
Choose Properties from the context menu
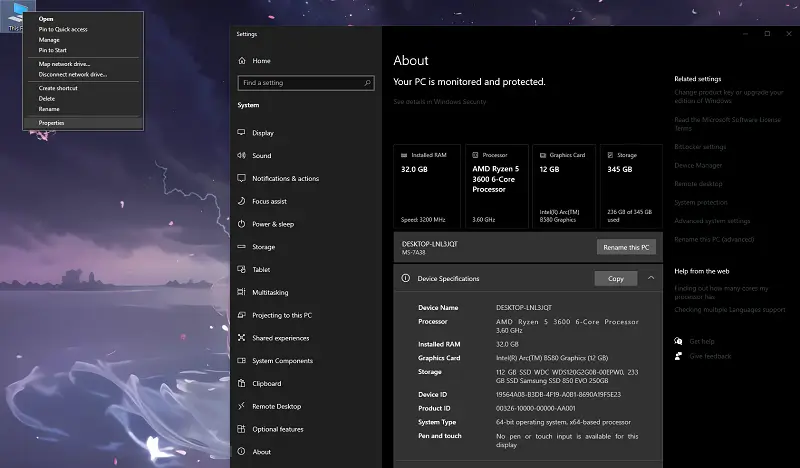51,123
